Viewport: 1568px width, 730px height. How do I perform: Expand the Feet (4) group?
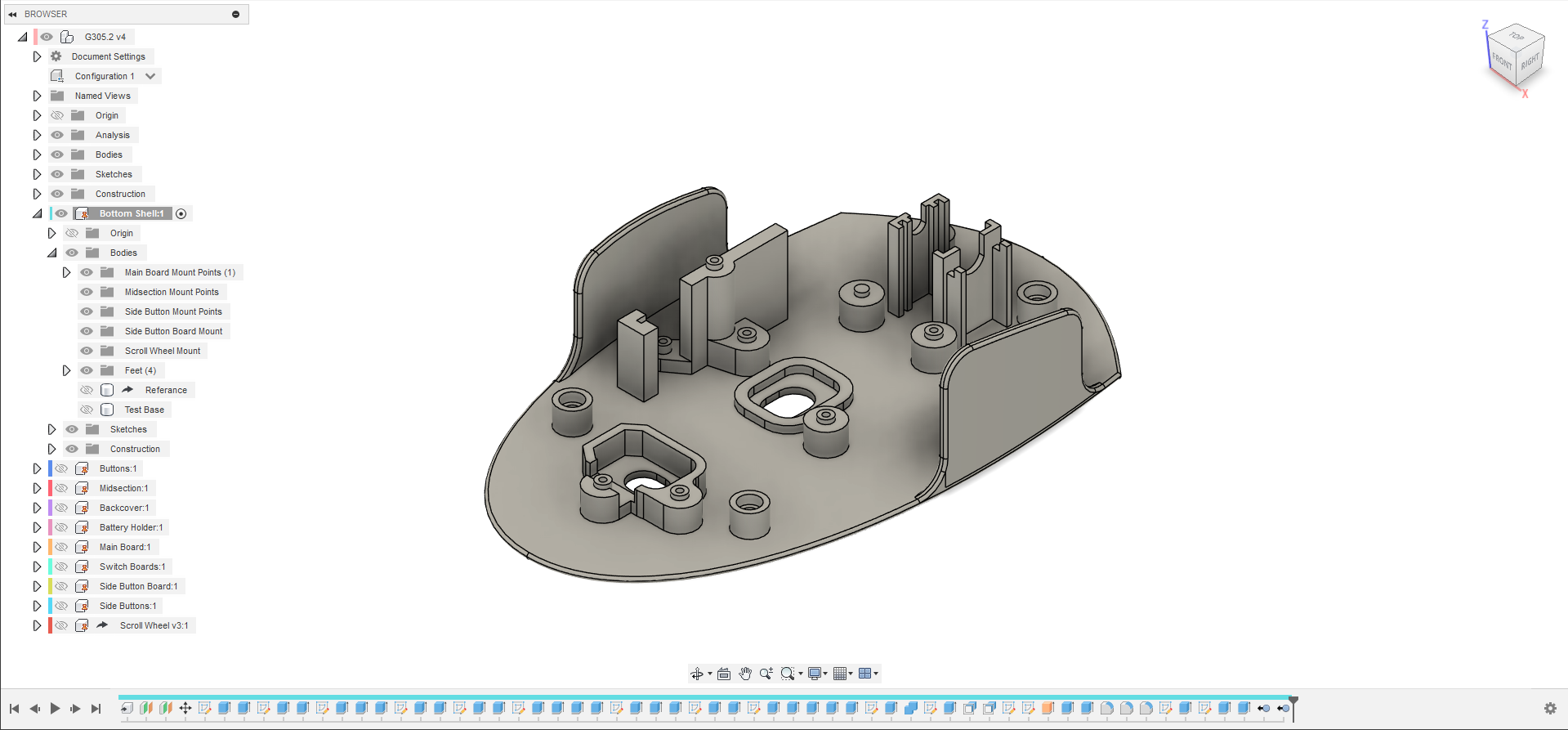66,370
